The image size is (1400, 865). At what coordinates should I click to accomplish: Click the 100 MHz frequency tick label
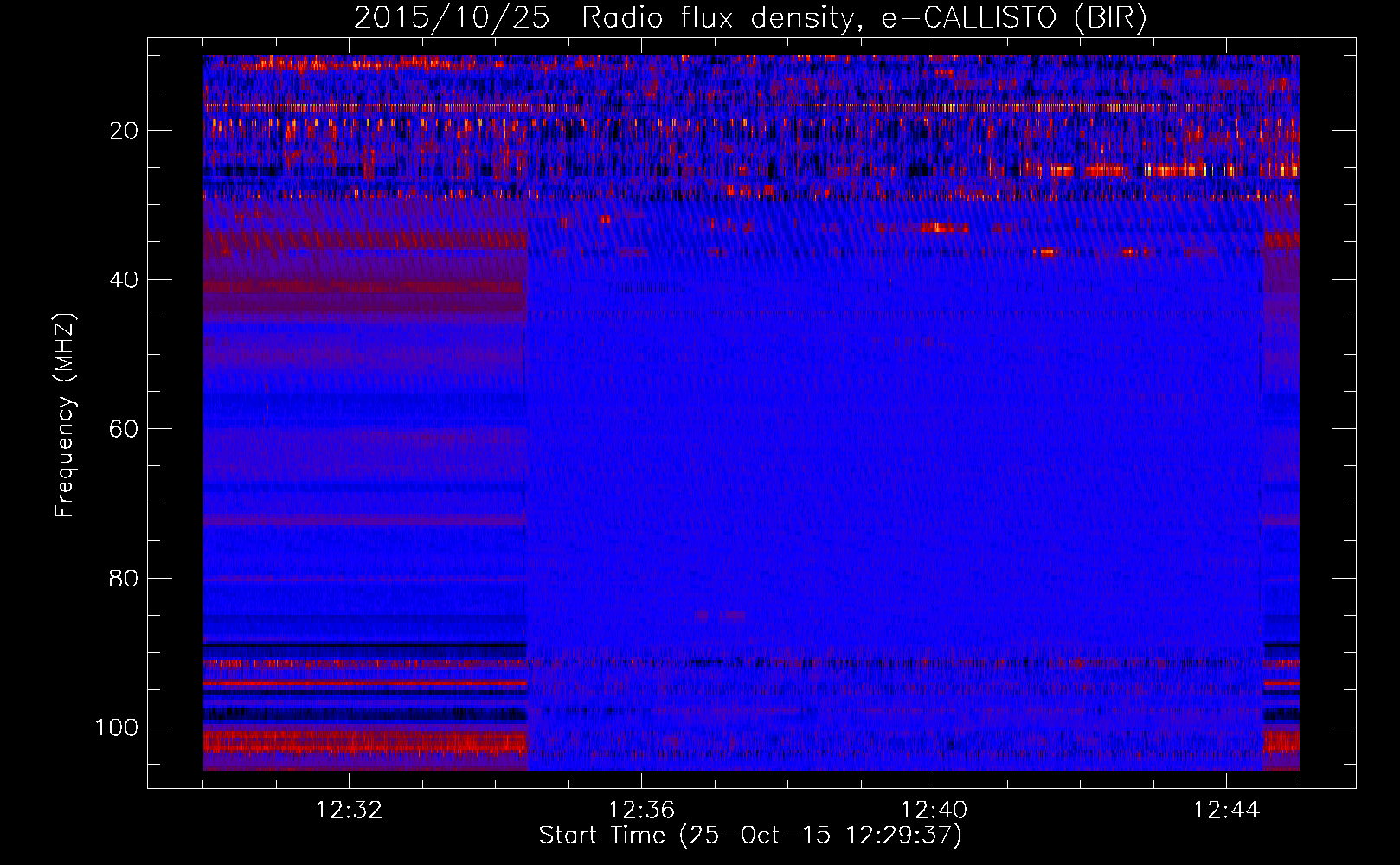(118, 727)
